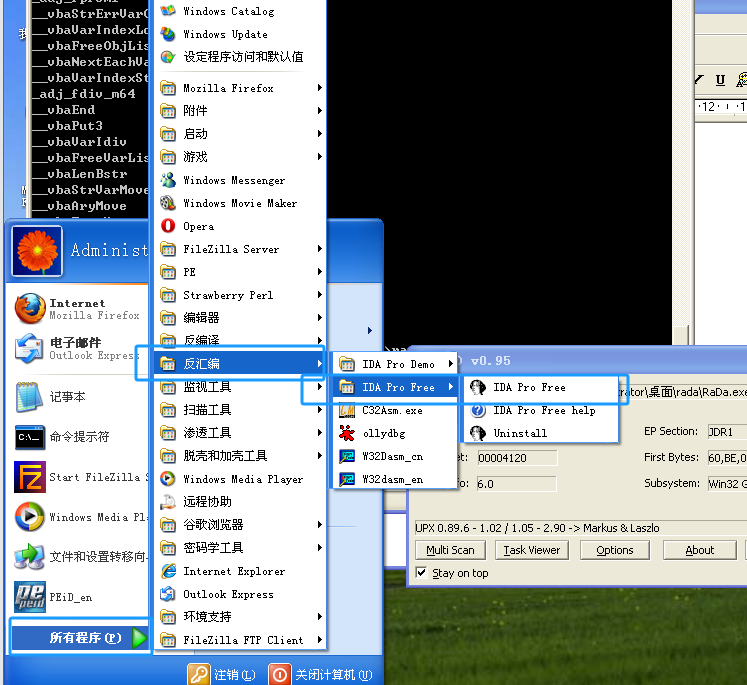Image resolution: width=747 pixels, height=685 pixels.
Task: Open 反汇编 disassembly menu item
Action: click(240, 363)
